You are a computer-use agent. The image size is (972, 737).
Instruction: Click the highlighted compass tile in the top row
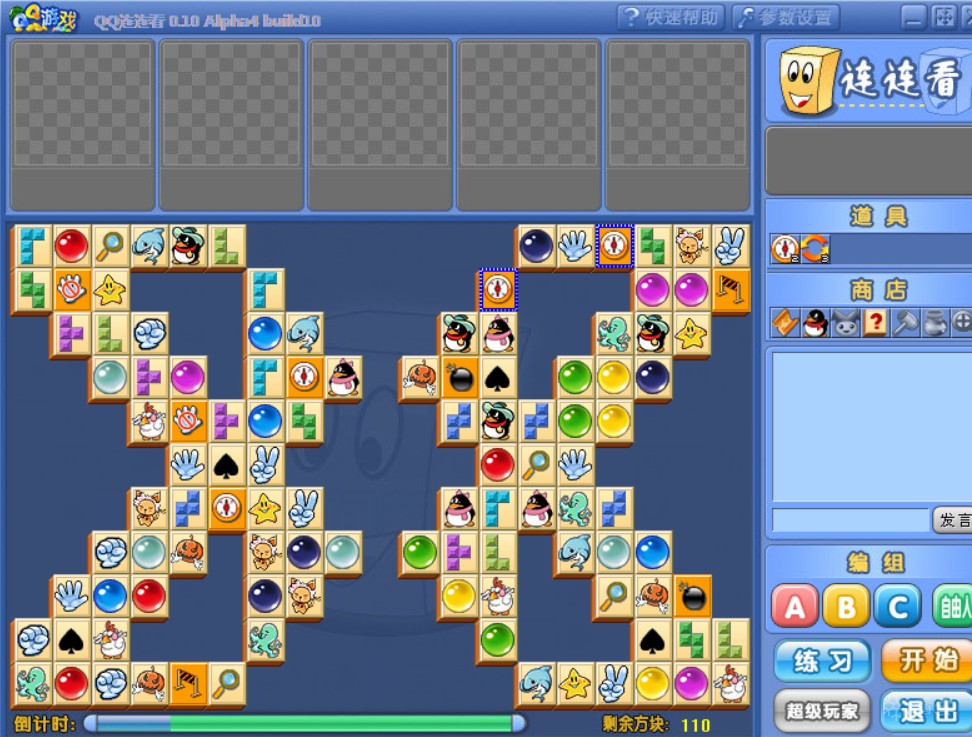point(614,245)
